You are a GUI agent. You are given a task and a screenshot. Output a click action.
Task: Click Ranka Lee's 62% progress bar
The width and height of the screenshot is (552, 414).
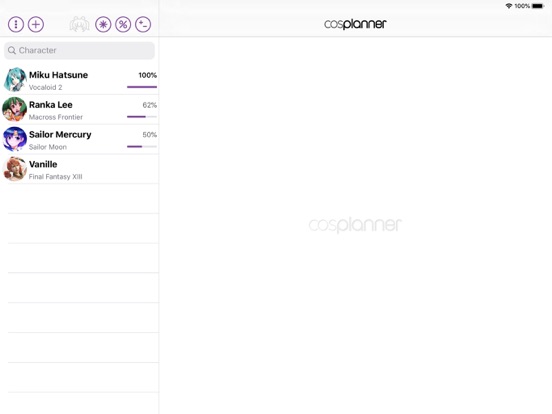point(142,117)
